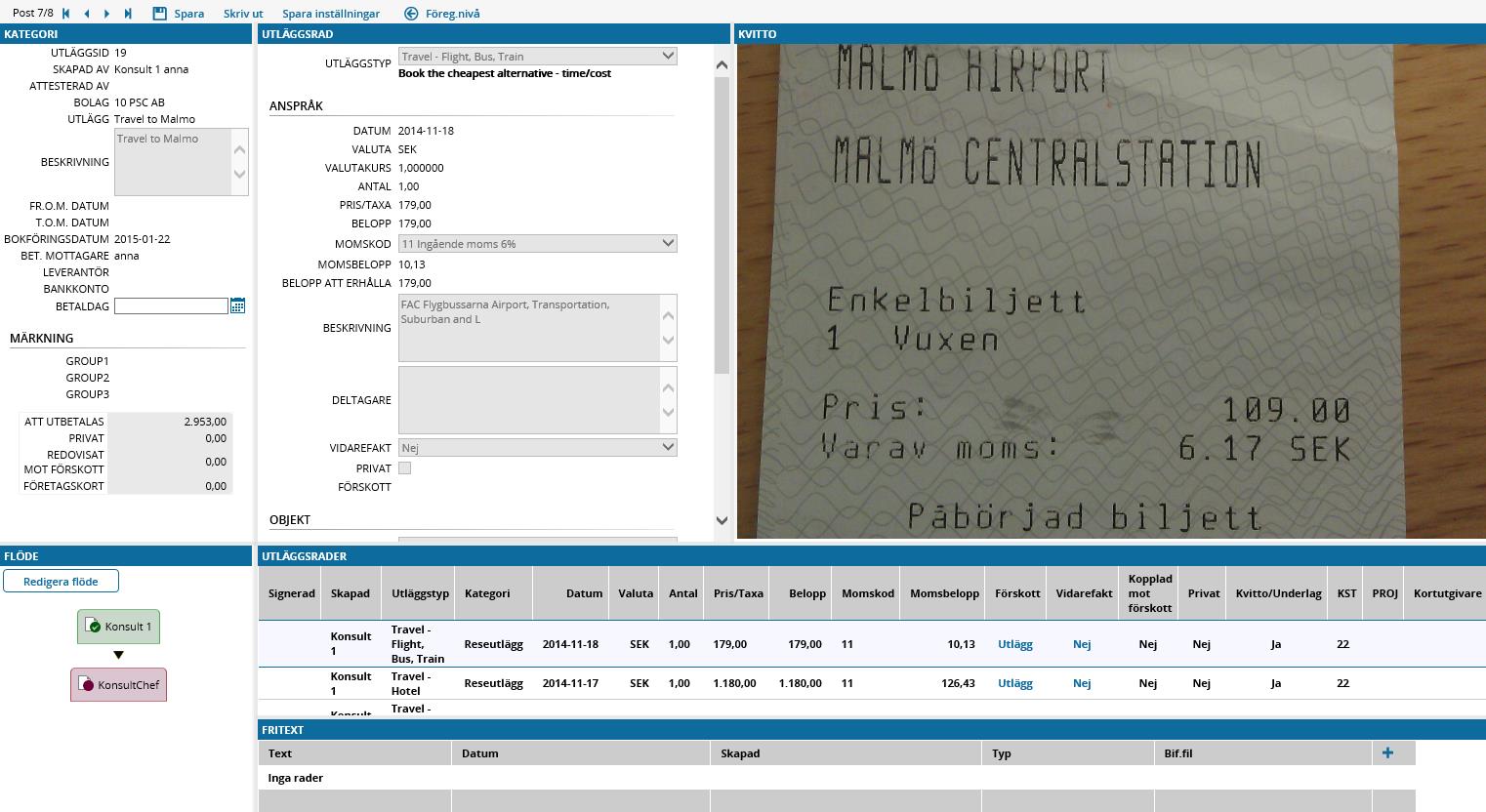This screenshot has height=812, width=1486.
Task: Click the Bolag value '10 PSC AB'
Action: tap(140, 102)
